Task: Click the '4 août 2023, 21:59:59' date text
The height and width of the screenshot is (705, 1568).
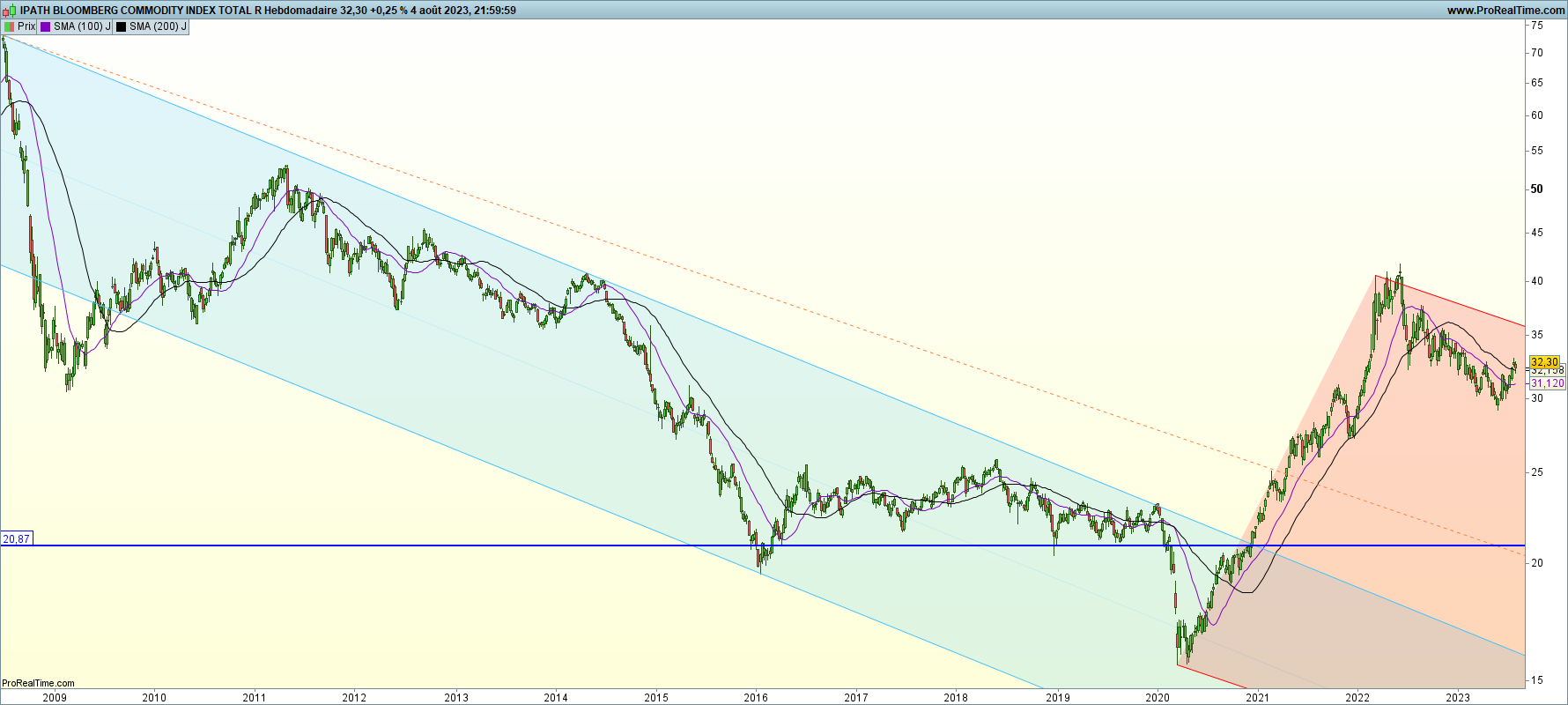Action: (463, 11)
